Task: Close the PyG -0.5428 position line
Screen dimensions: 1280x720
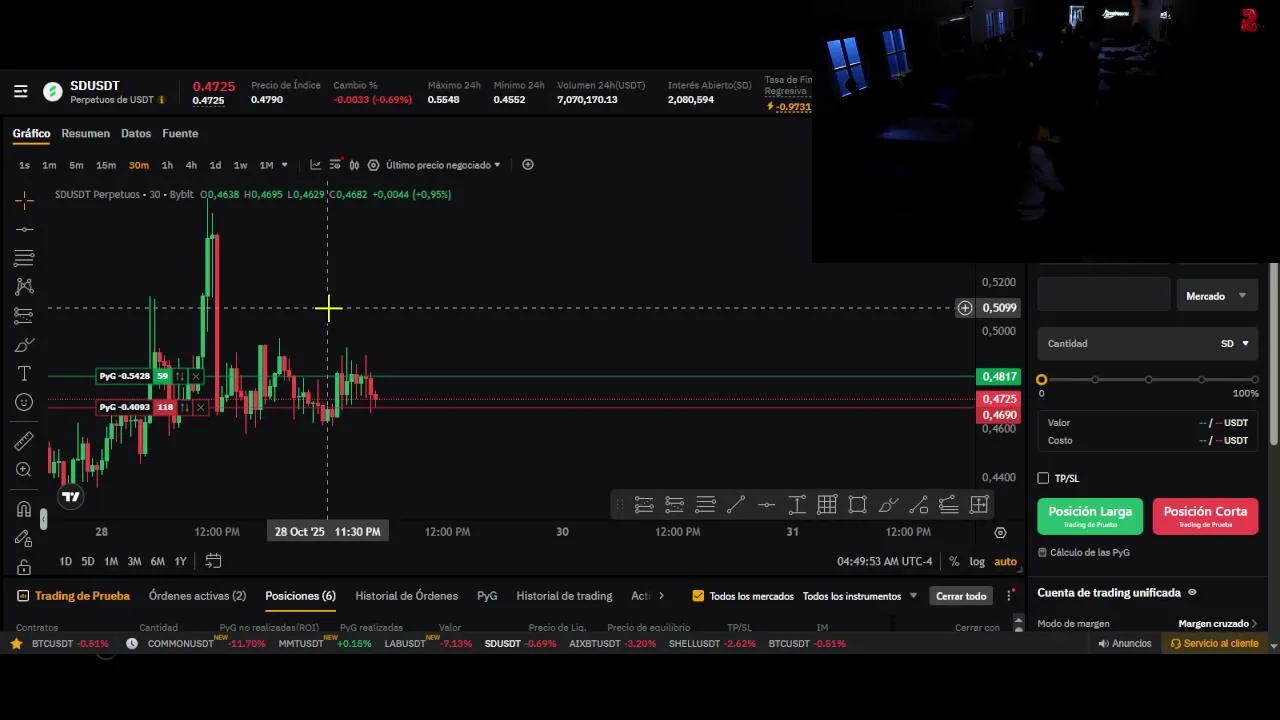Action: (196, 376)
